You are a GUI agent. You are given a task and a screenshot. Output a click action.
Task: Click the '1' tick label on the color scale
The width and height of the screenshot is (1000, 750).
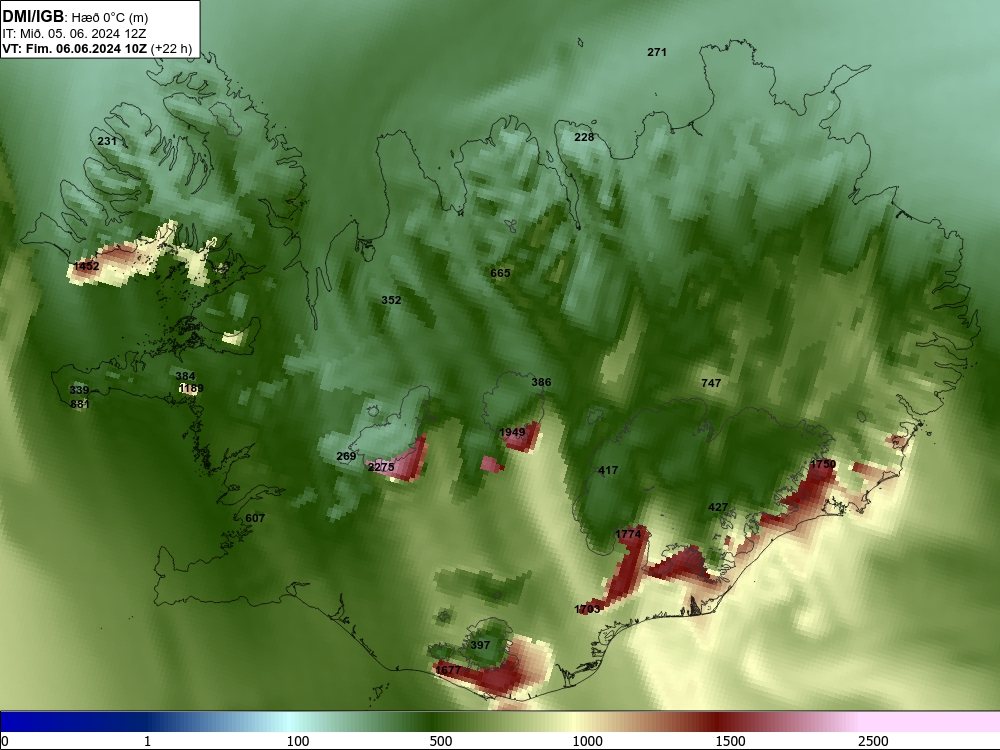pyautogui.click(x=147, y=741)
